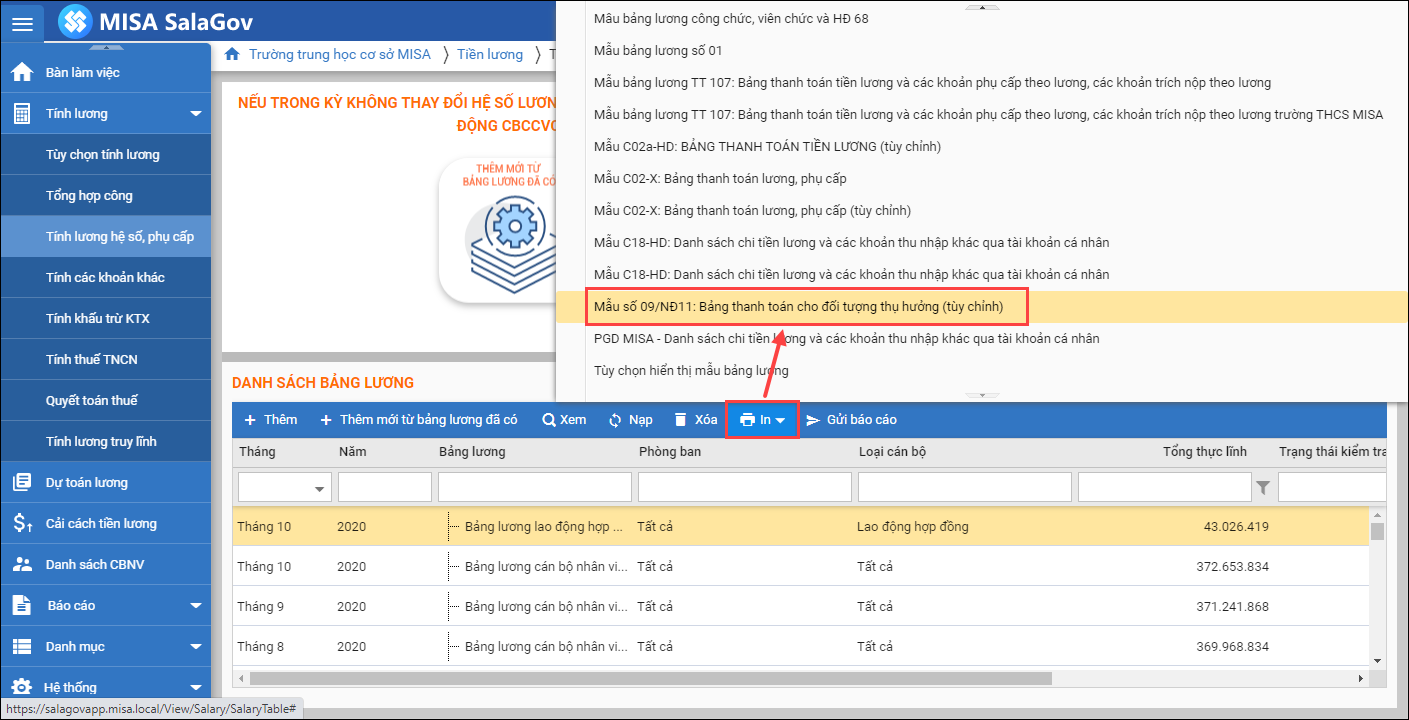Click the MISA SalaGov logo icon
Viewport: 1409px width, 720px height.
coord(74,21)
